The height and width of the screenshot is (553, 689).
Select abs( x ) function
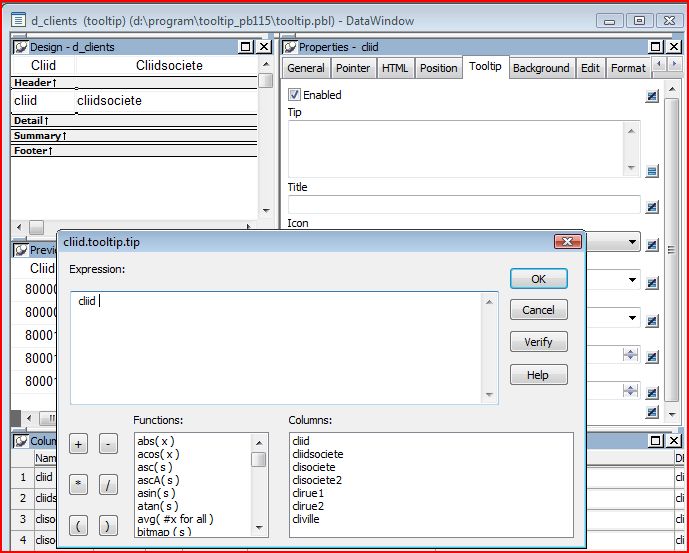click(x=156, y=441)
